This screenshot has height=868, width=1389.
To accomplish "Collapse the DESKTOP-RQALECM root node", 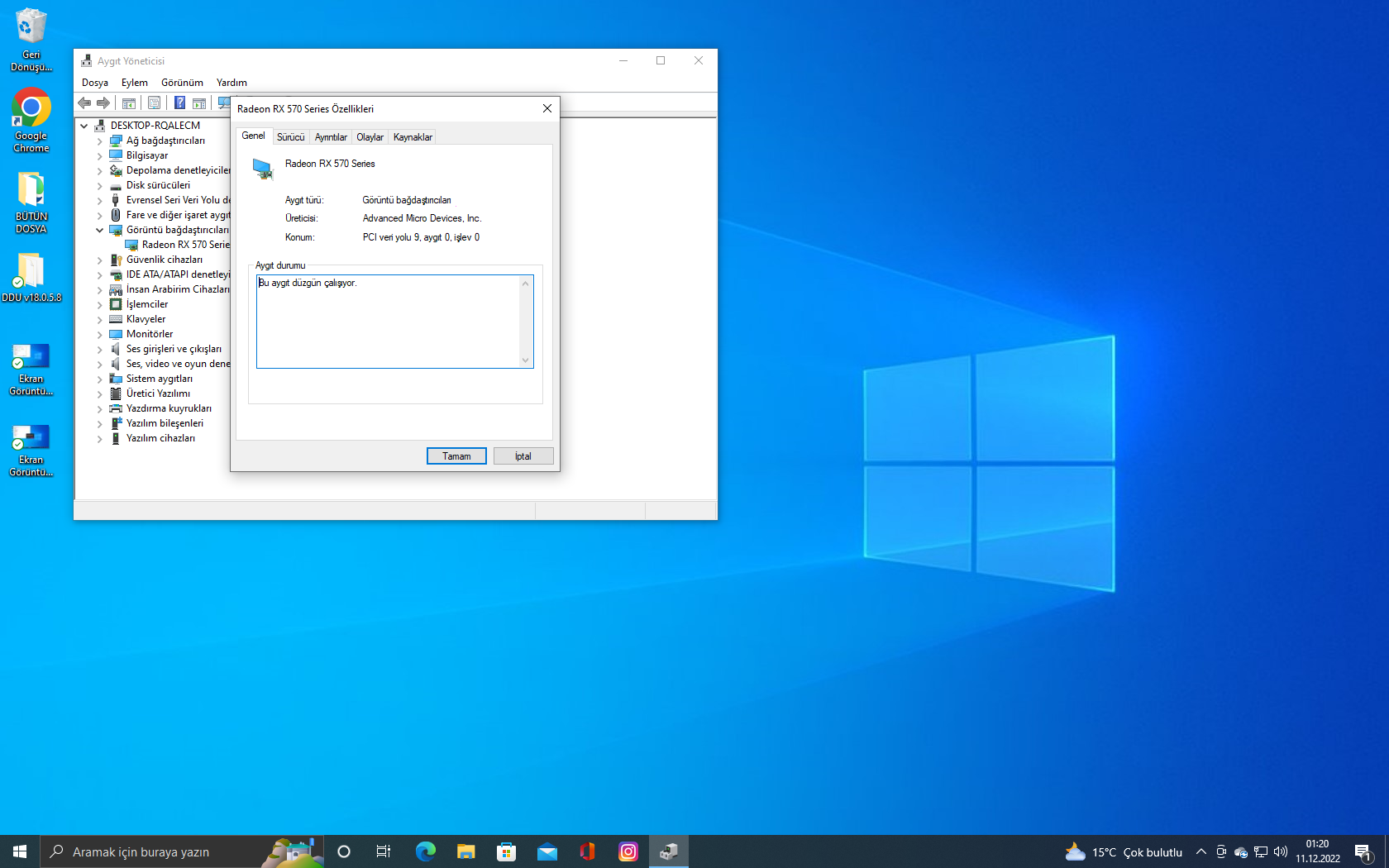I will point(84,126).
